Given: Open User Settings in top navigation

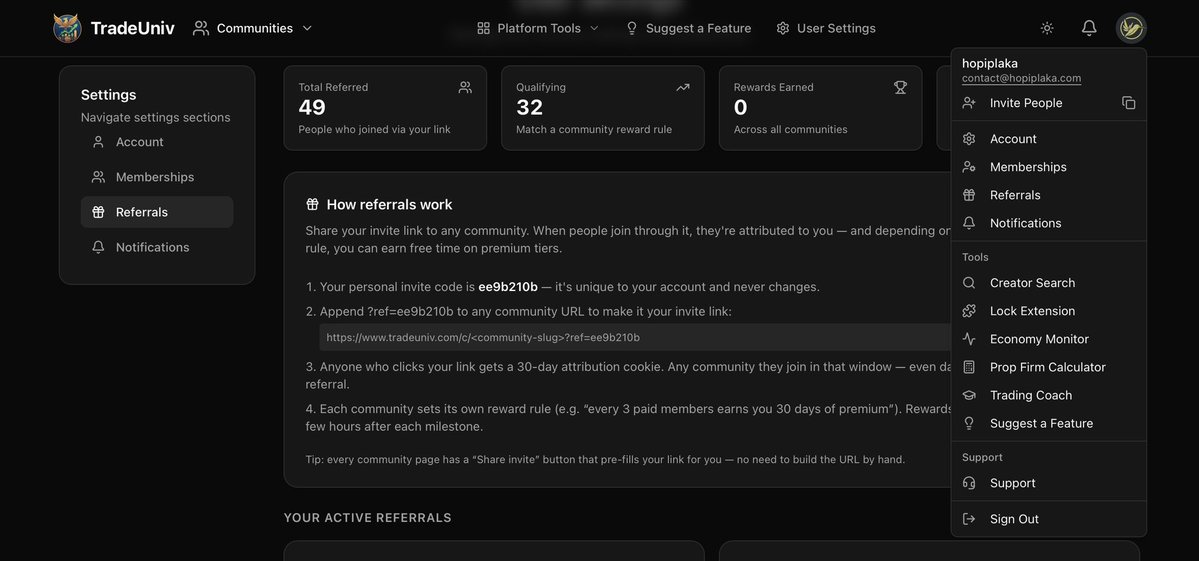Looking at the screenshot, I should pyautogui.click(x=826, y=28).
